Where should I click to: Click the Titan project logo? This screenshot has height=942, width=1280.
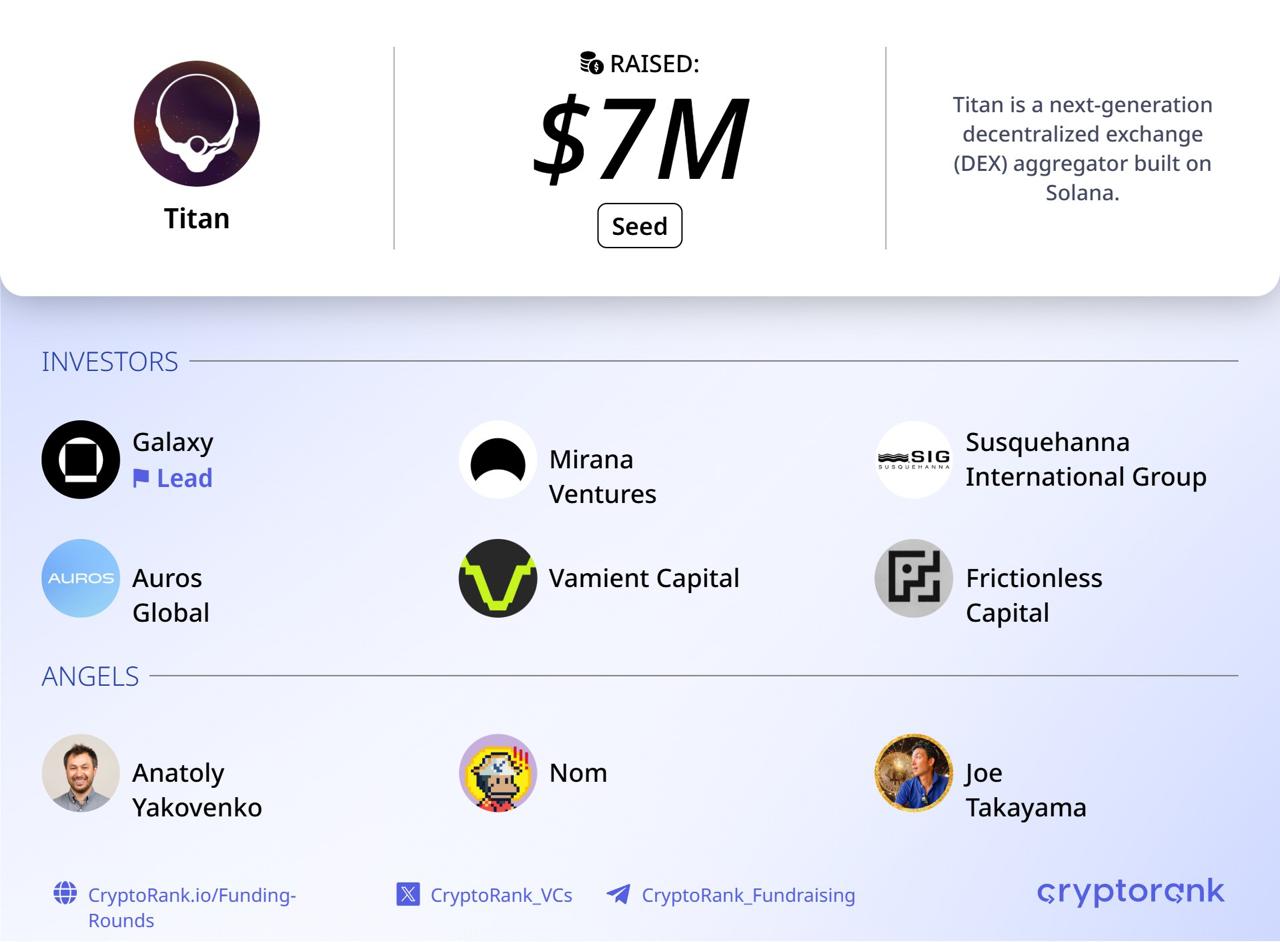pyautogui.click(x=197, y=124)
